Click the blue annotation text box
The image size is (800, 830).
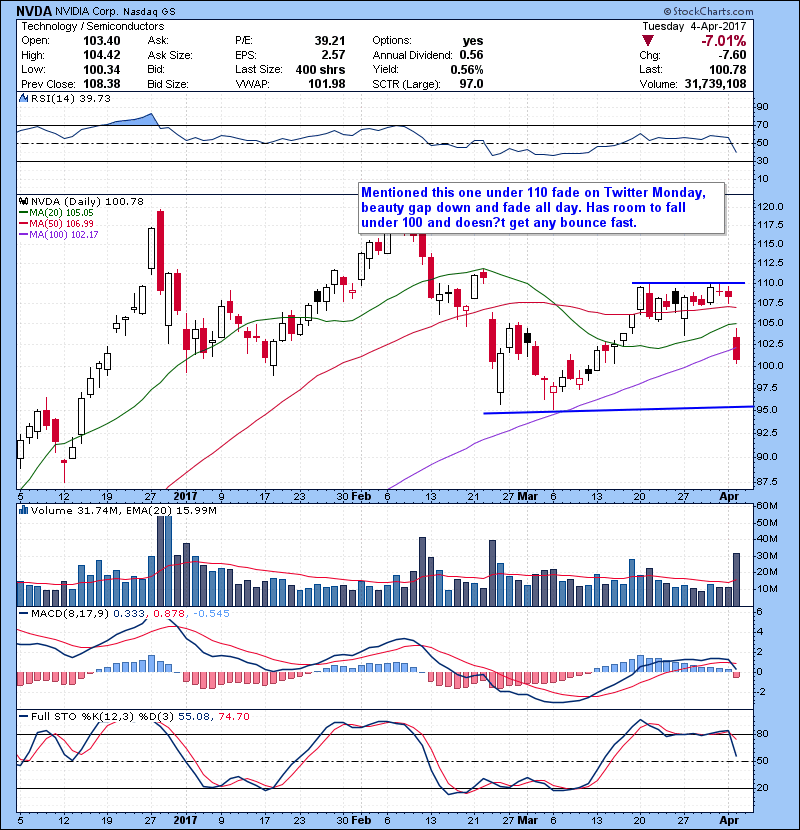(x=542, y=208)
